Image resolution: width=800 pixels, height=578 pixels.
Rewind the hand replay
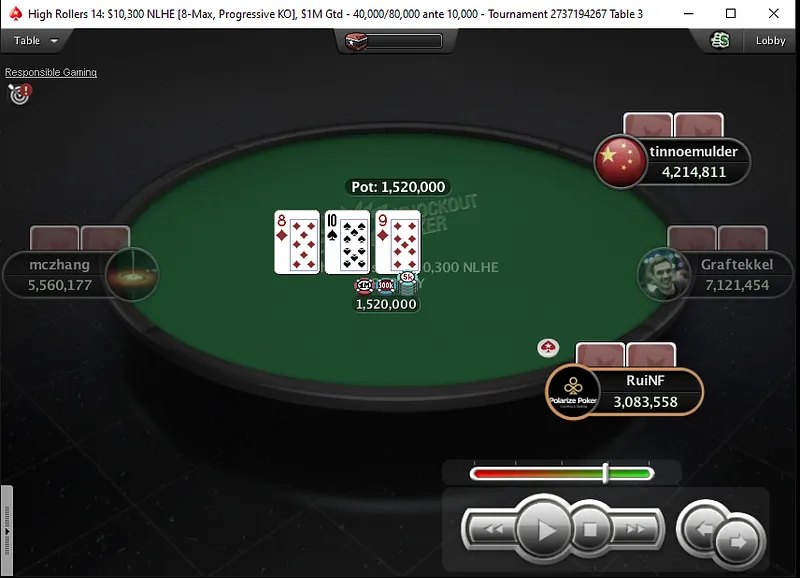492,530
